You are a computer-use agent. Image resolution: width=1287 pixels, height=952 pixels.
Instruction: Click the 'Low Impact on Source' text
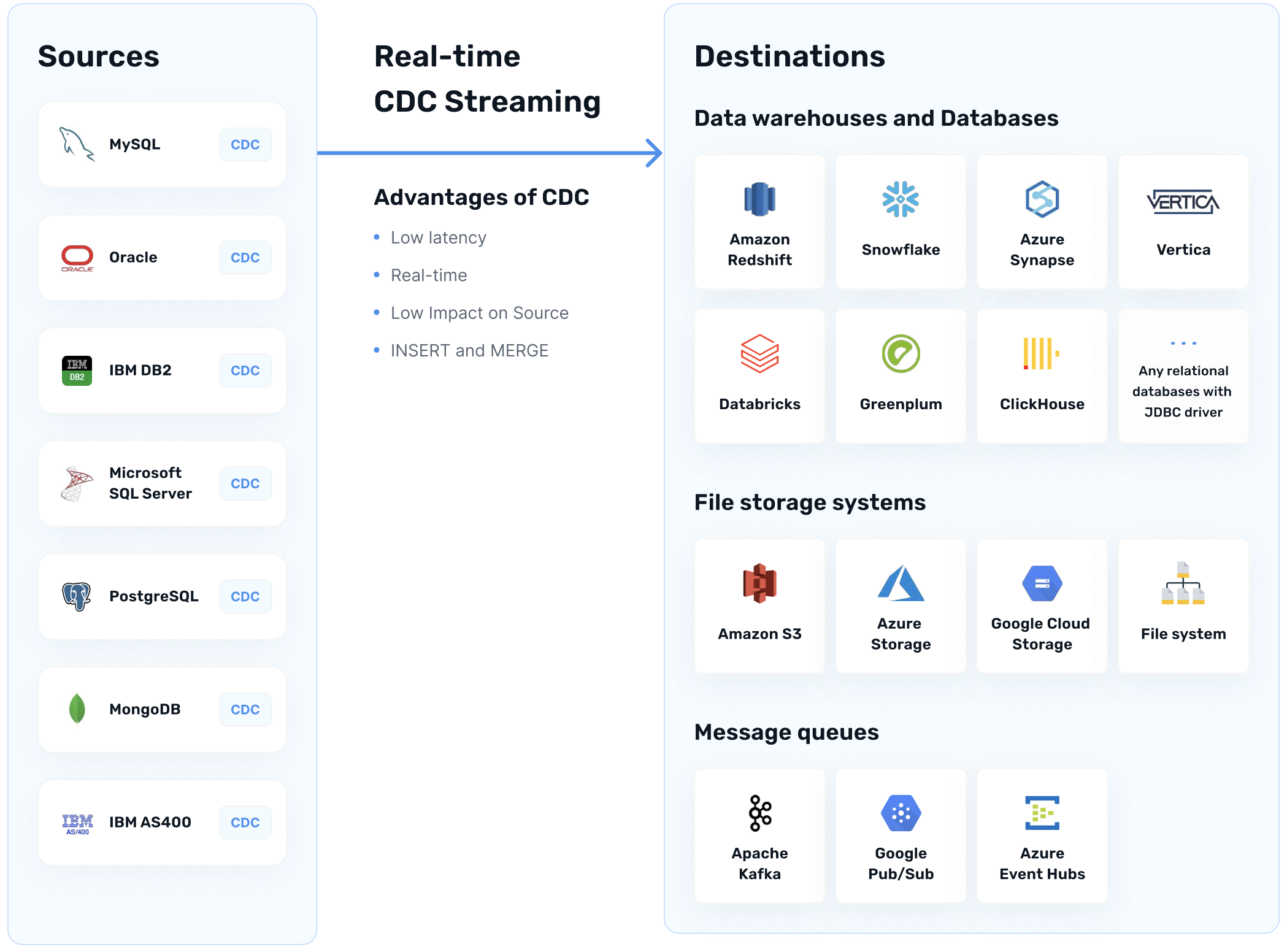tap(480, 313)
